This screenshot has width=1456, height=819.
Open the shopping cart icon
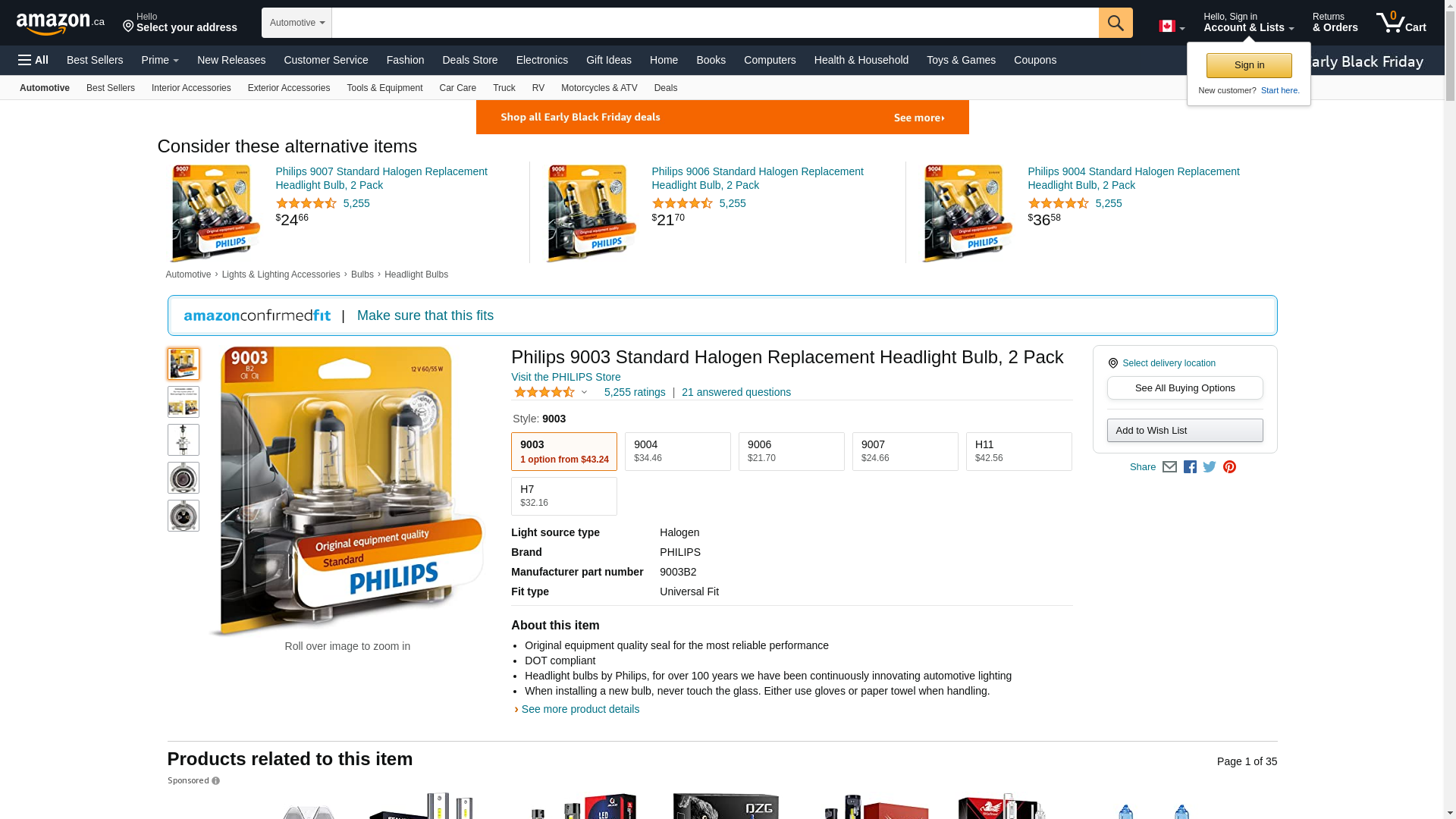[1401, 22]
